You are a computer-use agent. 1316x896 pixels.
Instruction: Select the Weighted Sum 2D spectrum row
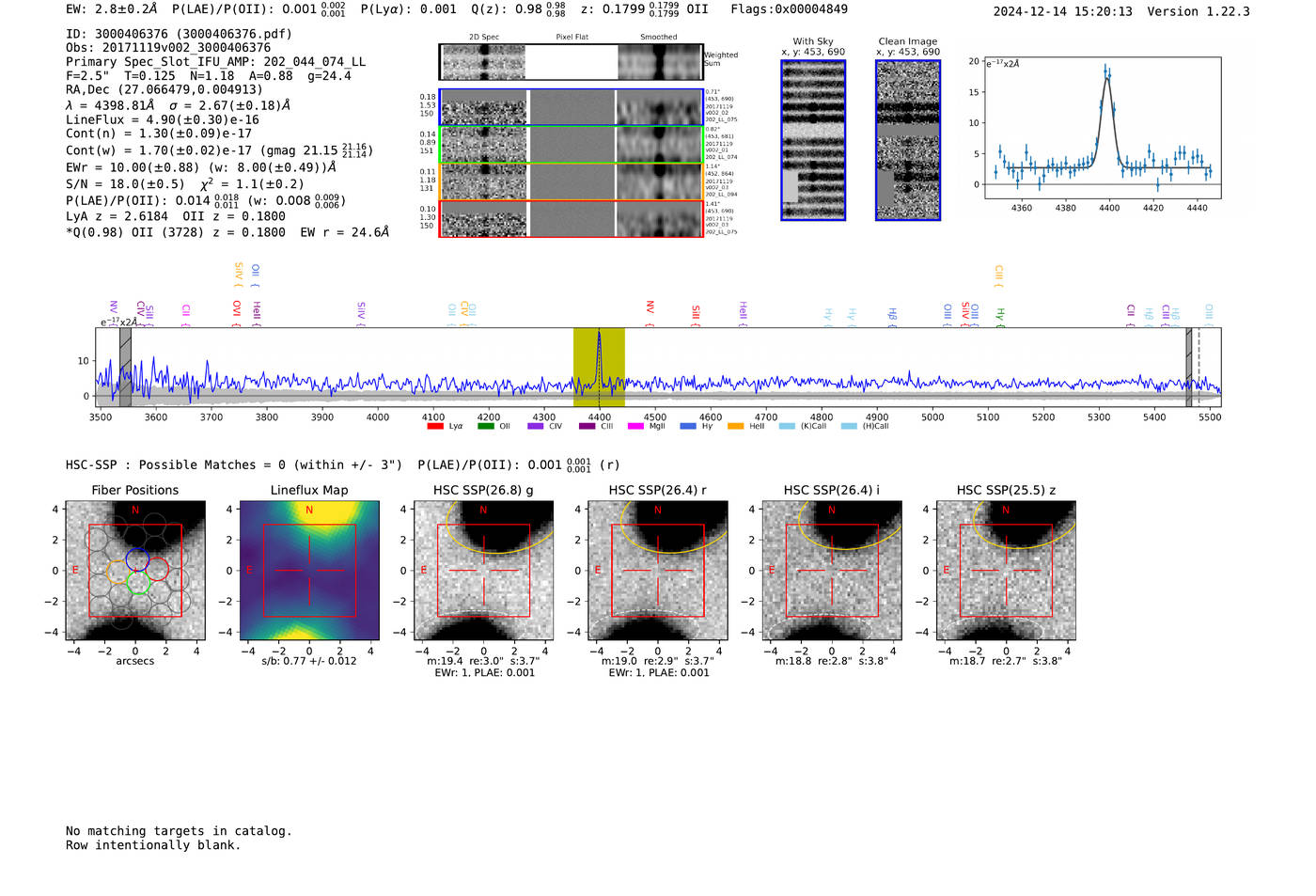point(572,62)
